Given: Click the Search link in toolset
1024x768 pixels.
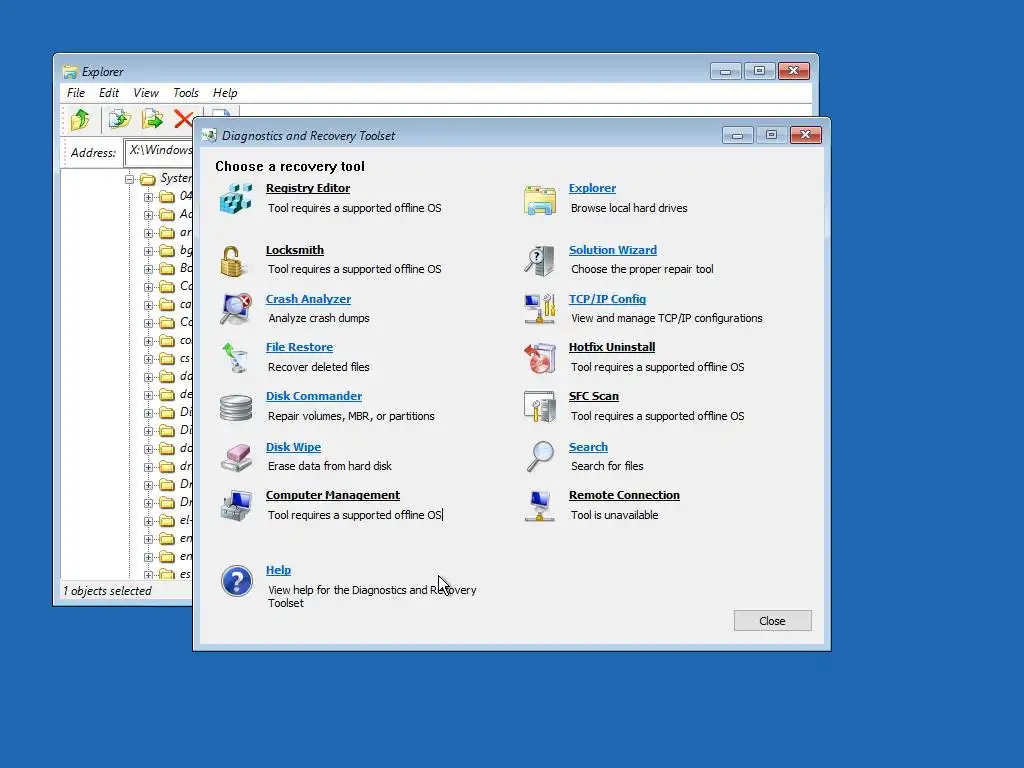Looking at the screenshot, I should [588, 447].
